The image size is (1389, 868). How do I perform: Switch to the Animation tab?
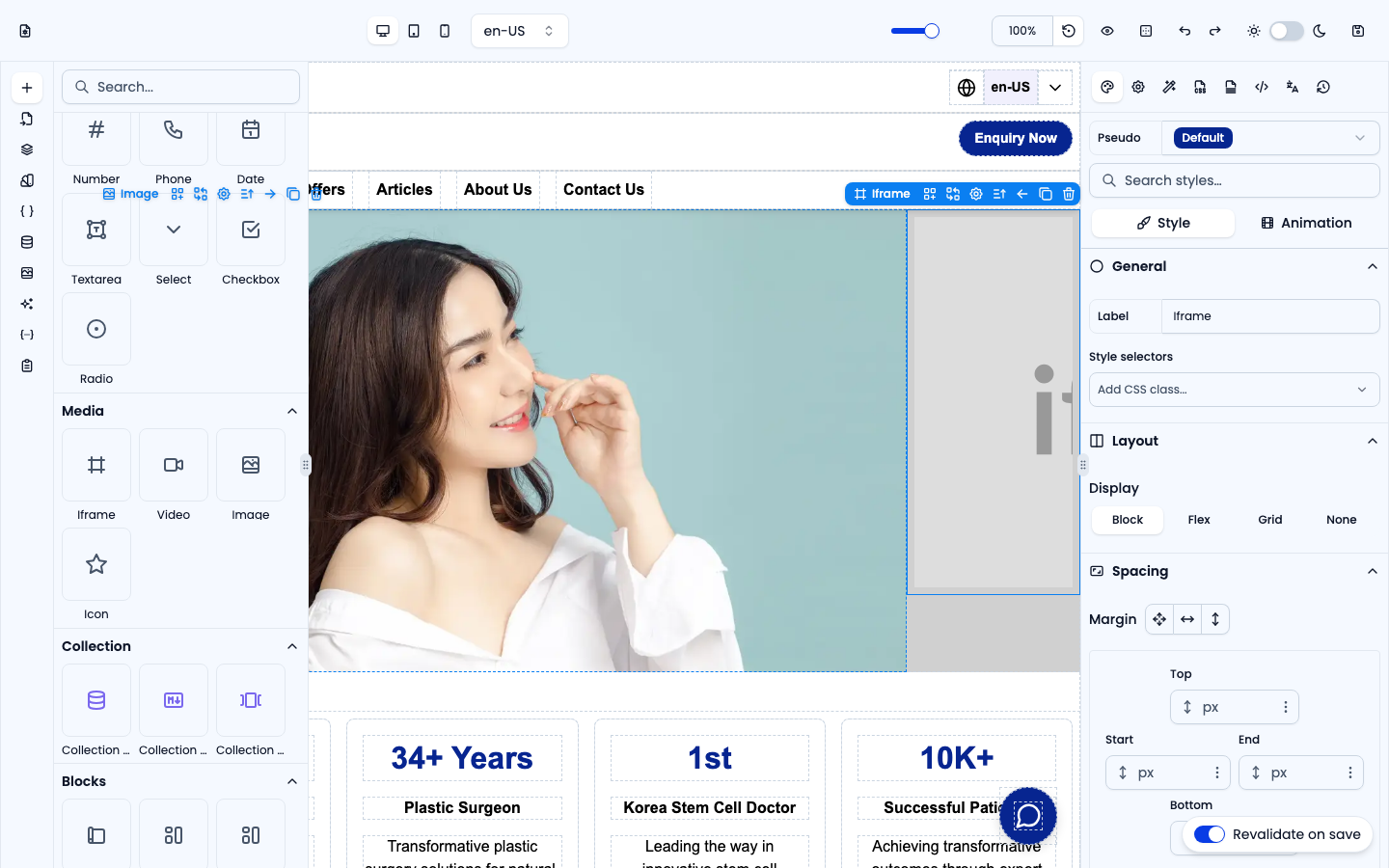pyautogui.click(x=1306, y=223)
